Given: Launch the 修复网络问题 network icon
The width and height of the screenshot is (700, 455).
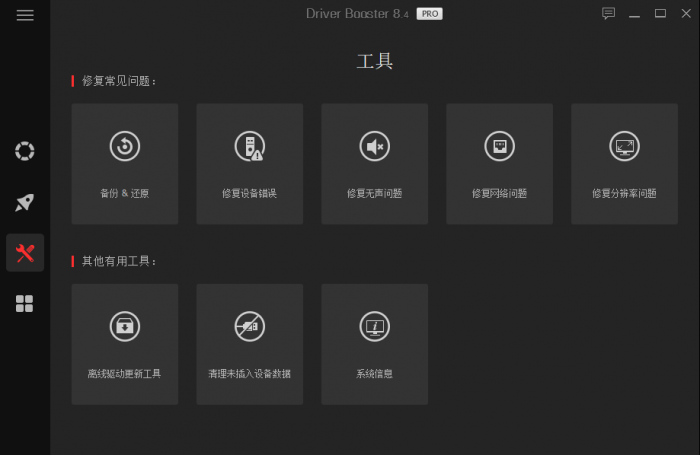Looking at the screenshot, I should tap(499, 146).
